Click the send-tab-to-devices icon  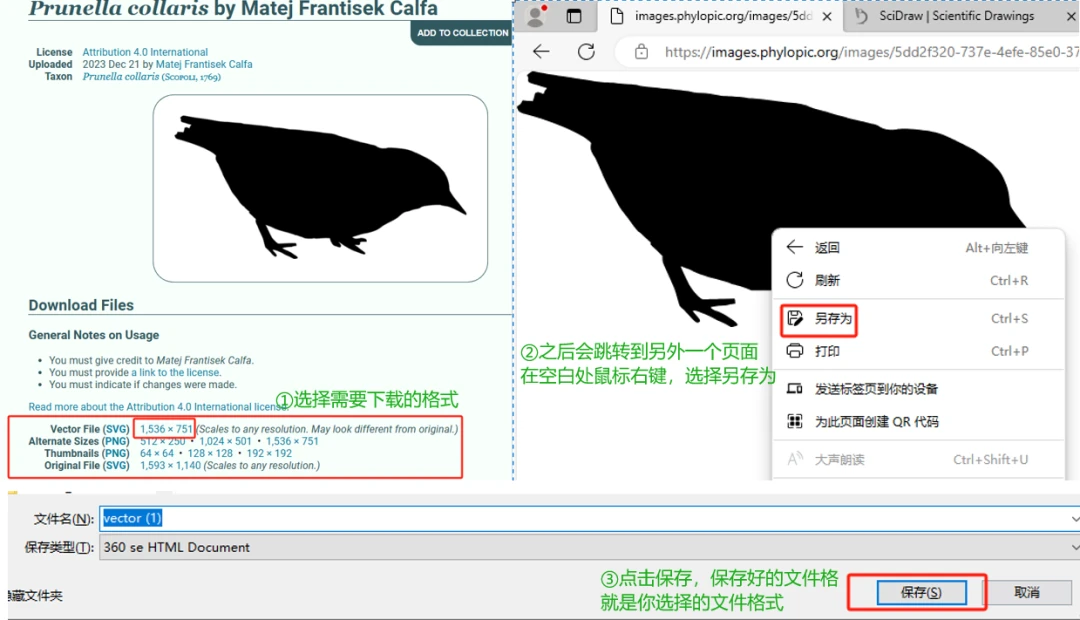tap(795, 389)
